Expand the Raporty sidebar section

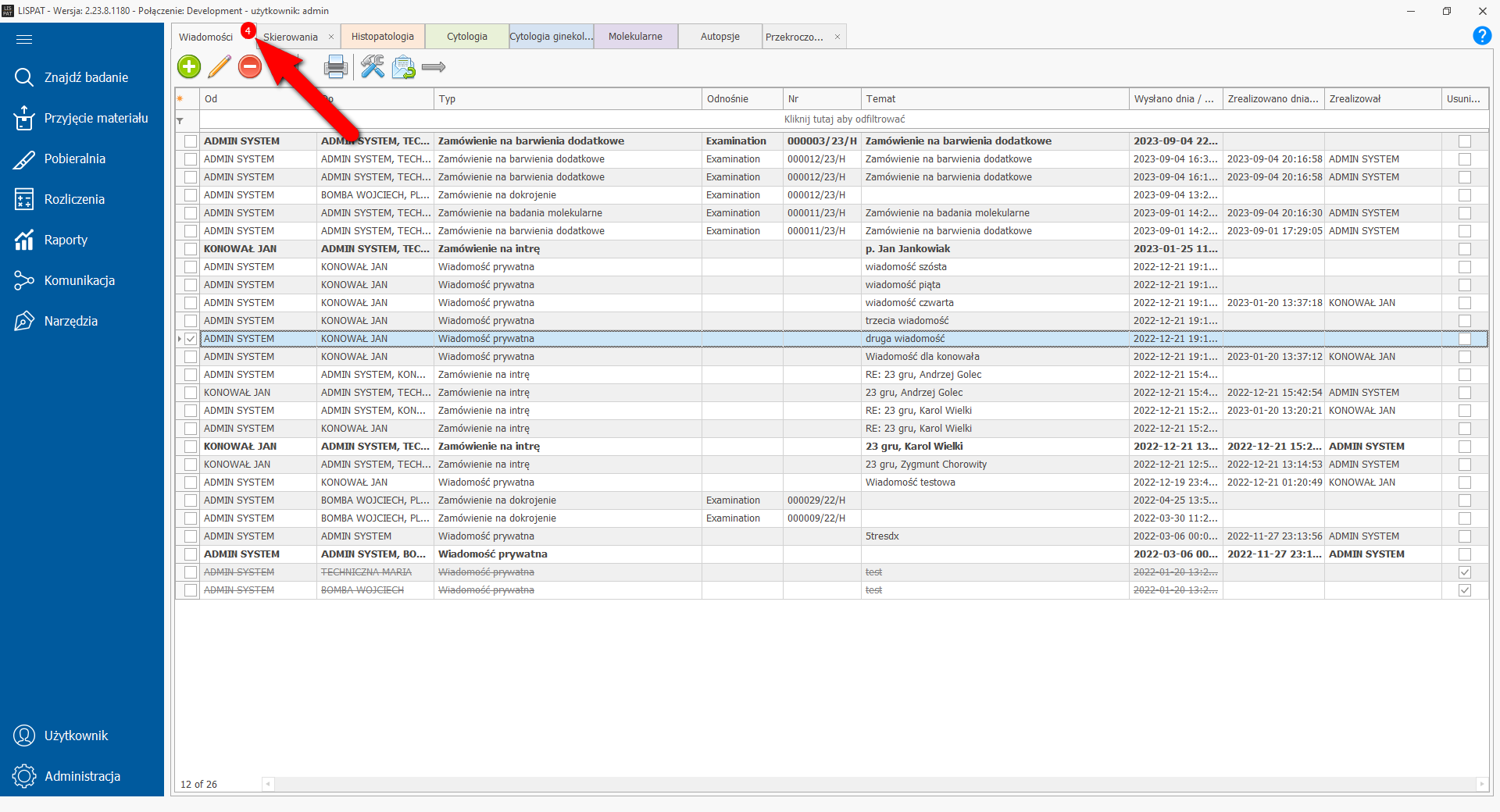(66, 240)
